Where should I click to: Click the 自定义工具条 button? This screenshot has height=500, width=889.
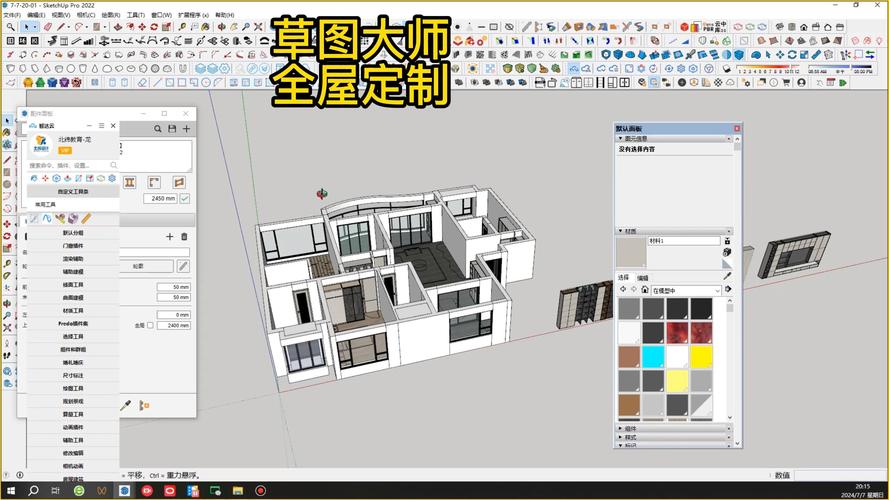click(x=73, y=192)
